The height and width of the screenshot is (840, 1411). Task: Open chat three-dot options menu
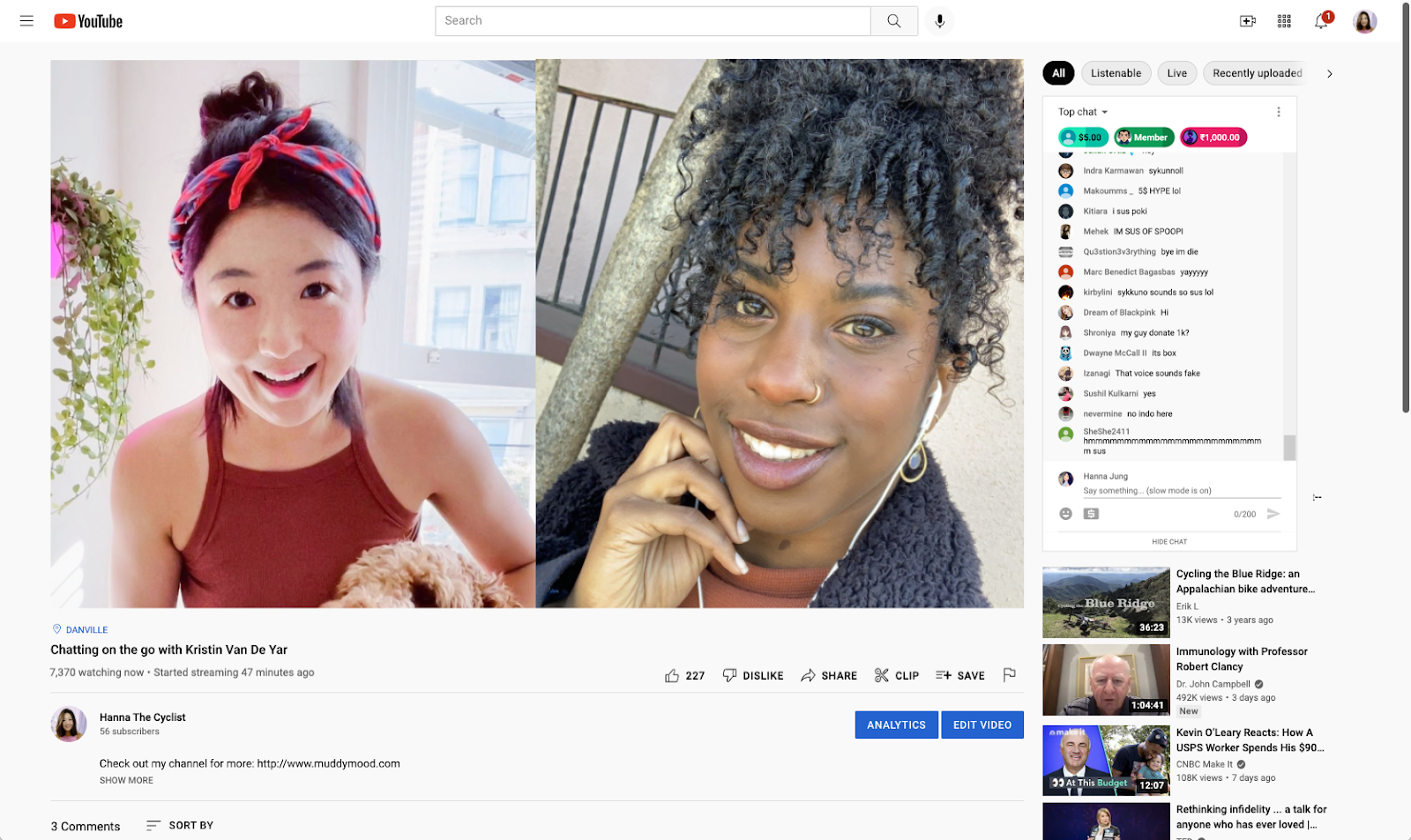(x=1279, y=112)
